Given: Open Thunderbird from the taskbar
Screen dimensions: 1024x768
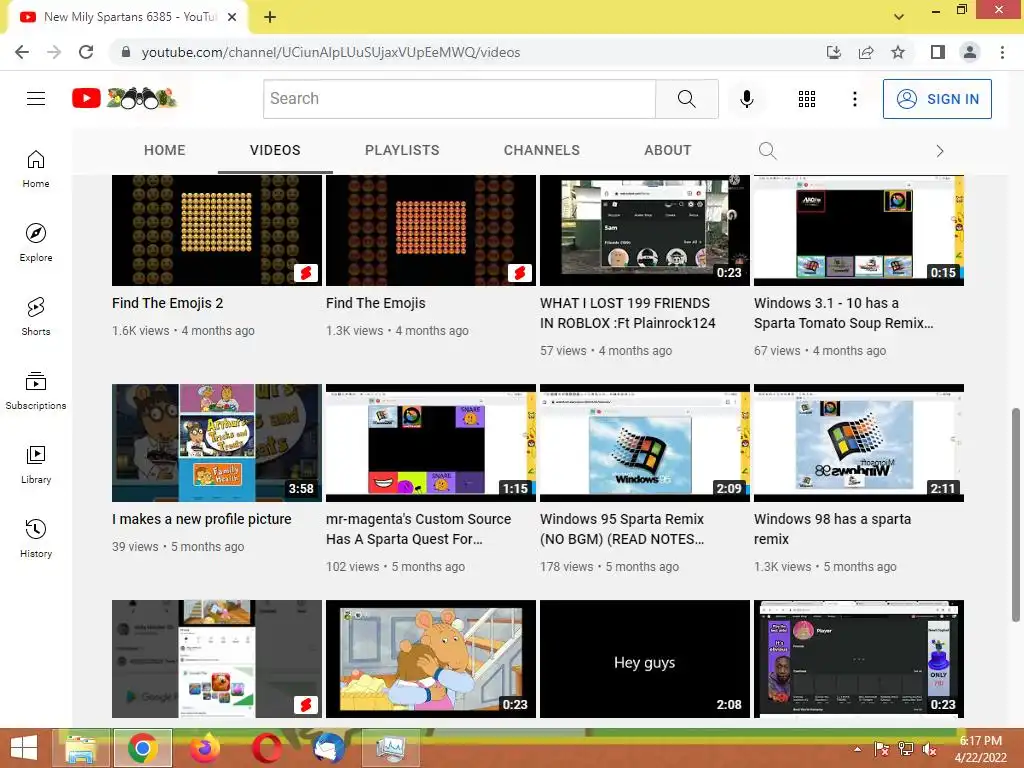Looking at the screenshot, I should click(328, 748).
